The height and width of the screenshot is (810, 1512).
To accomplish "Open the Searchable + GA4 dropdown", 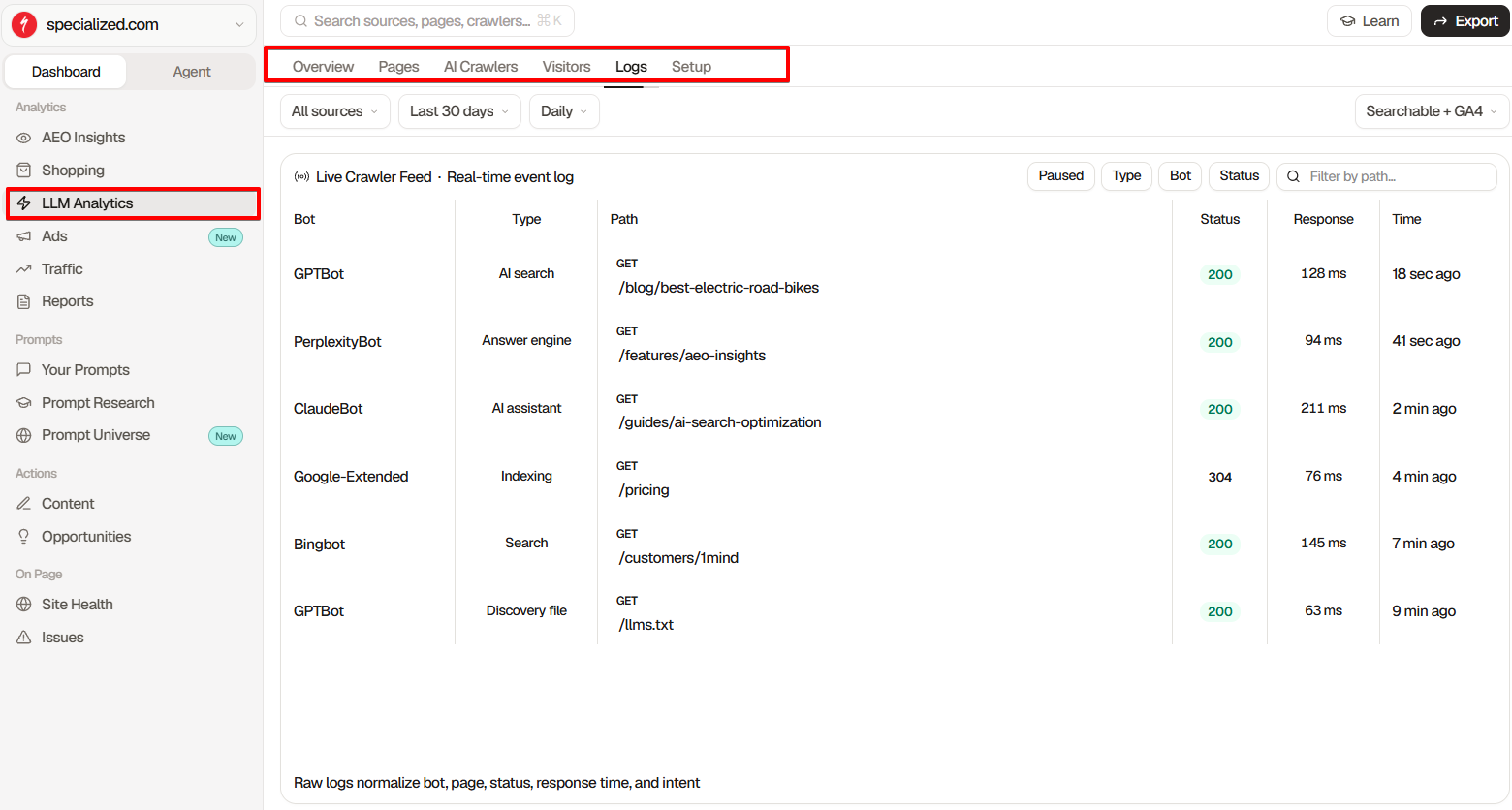I will point(1432,111).
